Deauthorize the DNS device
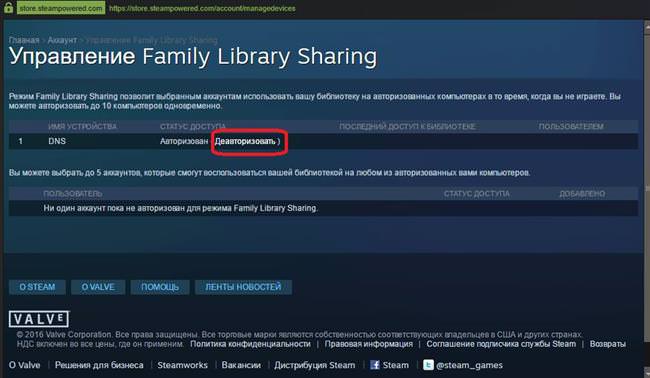This screenshot has width=650, height=378. coord(245,141)
